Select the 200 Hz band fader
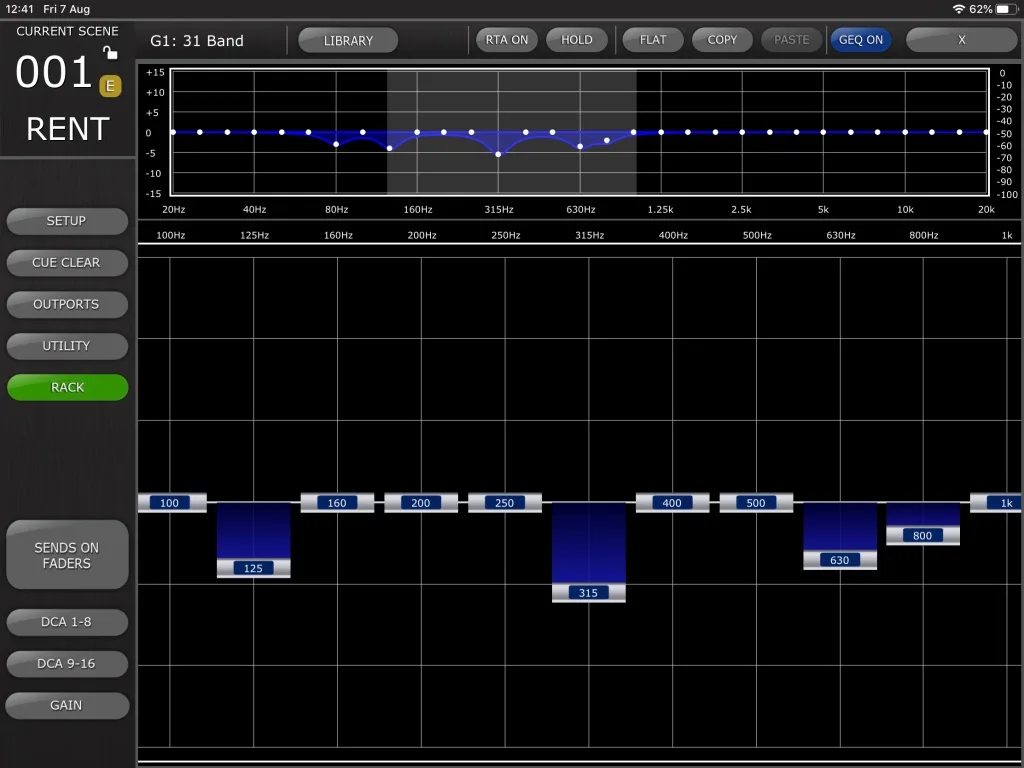1024x768 pixels. [421, 503]
